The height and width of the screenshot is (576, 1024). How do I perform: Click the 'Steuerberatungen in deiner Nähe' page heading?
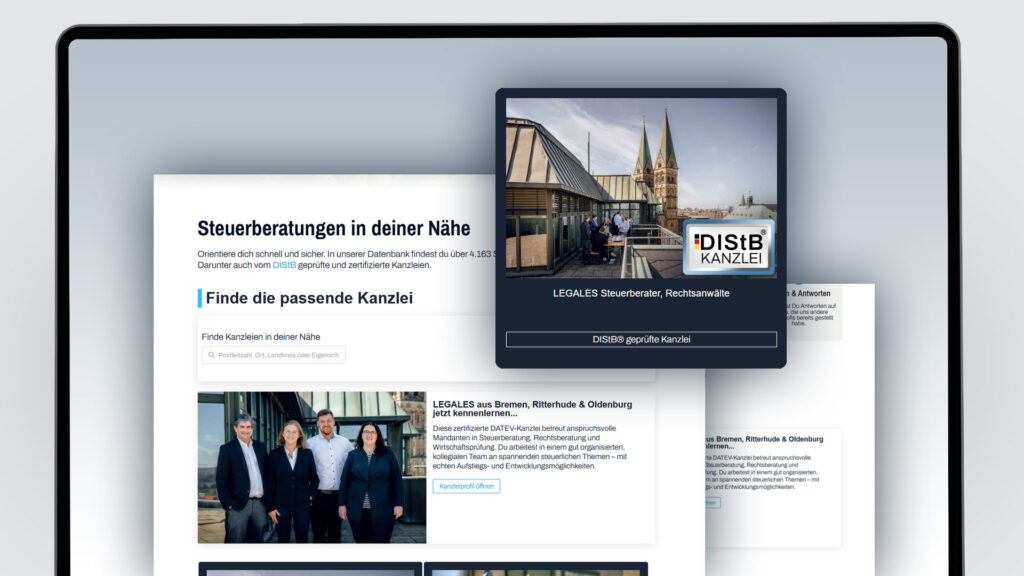(x=333, y=229)
